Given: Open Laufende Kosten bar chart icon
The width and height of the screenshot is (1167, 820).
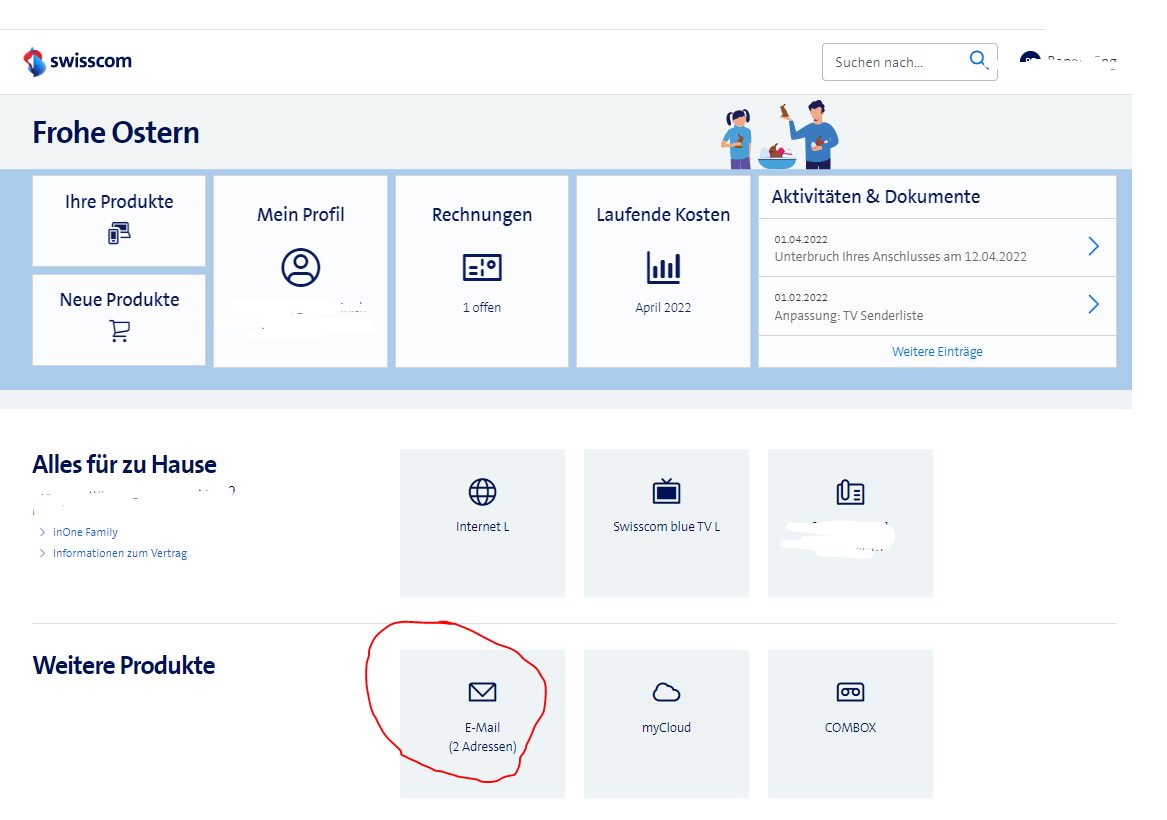Looking at the screenshot, I should pyautogui.click(x=663, y=267).
